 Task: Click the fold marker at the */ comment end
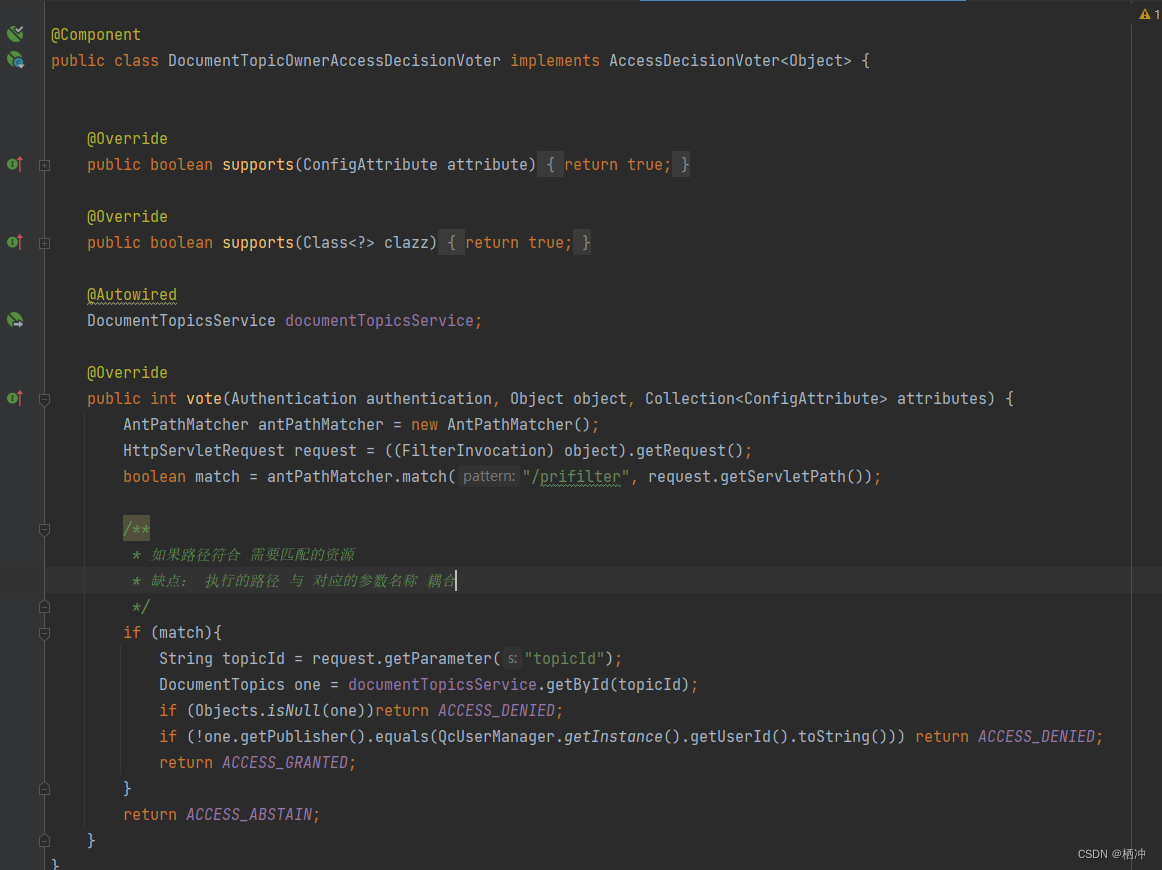[x=44, y=607]
